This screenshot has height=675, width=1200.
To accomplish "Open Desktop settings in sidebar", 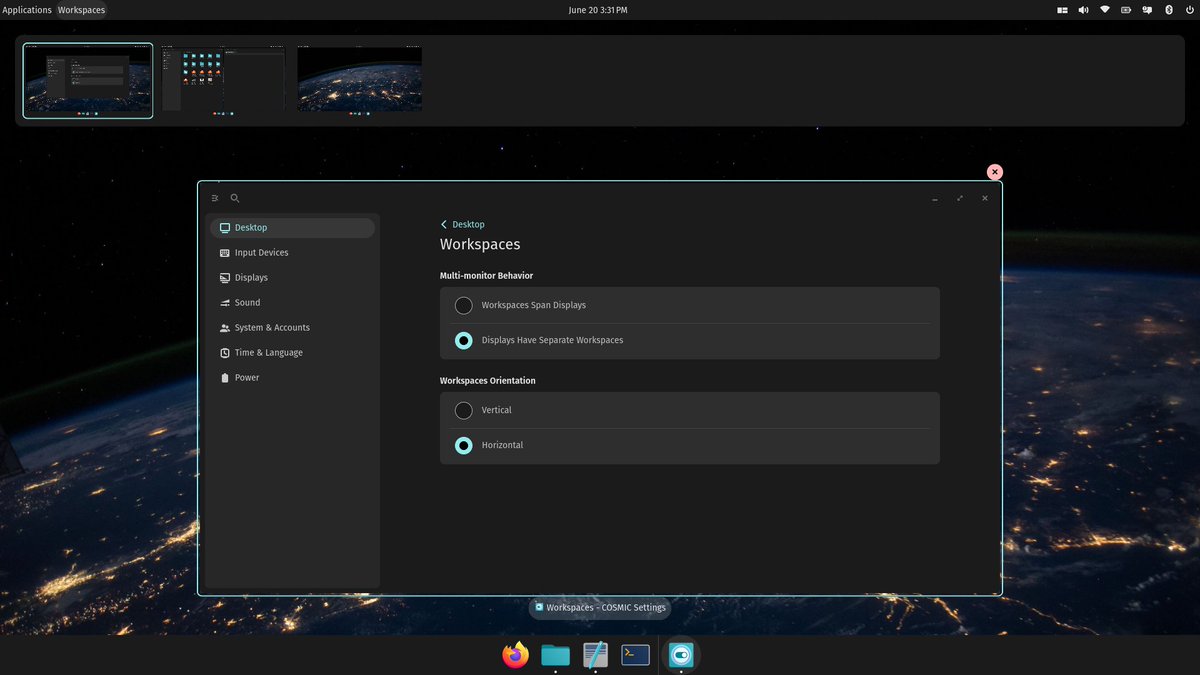I will 292,228.
